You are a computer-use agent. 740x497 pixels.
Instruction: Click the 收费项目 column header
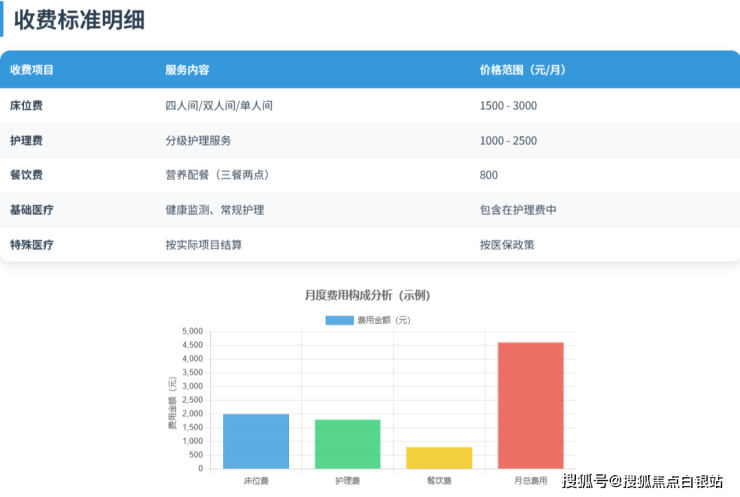coord(32,70)
